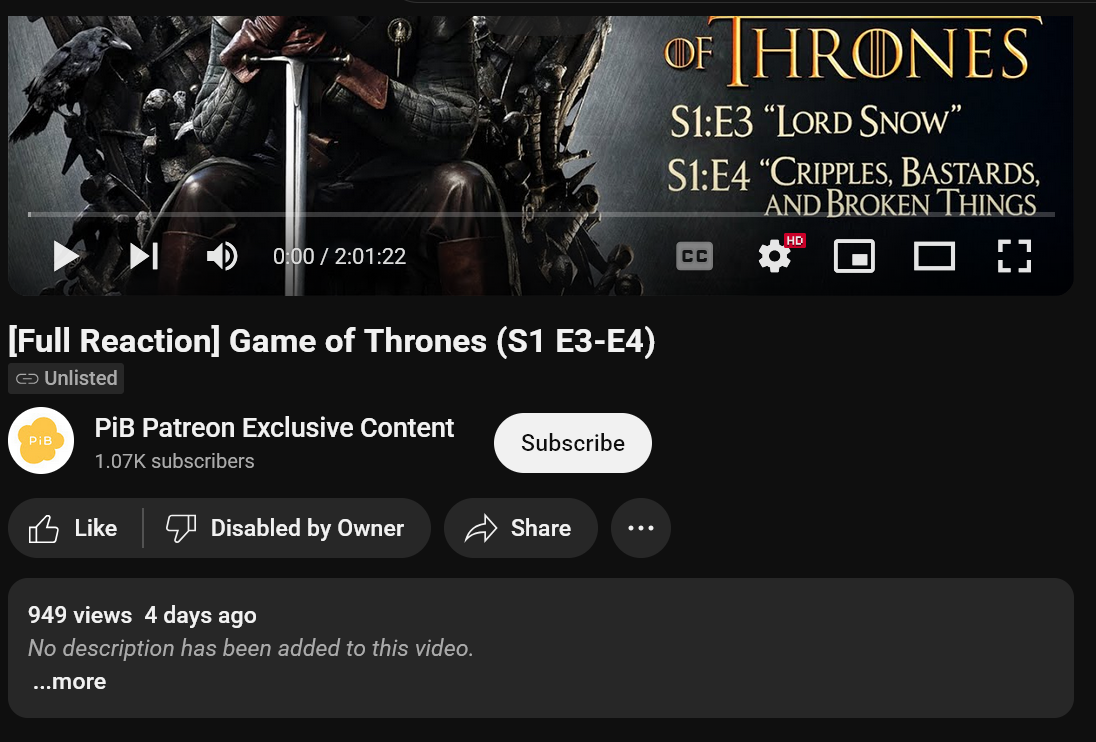Viewport: 1096px width, 742px height.
Task: Click the dislike Disabled by Owner button
Action: coord(287,528)
